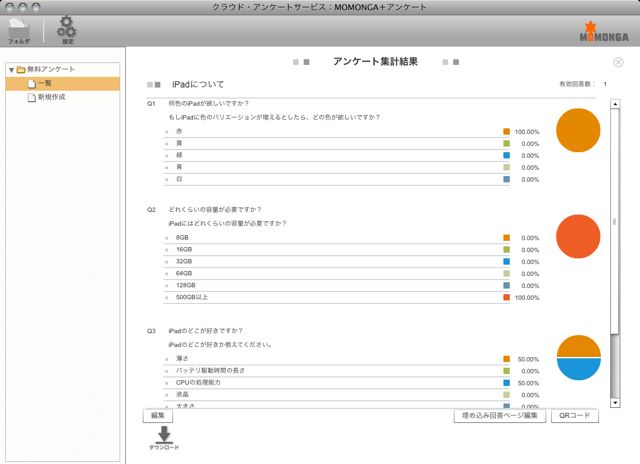Click the blue swatch for 緑 in Q1
The height and width of the screenshot is (464, 640).
(507, 155)
